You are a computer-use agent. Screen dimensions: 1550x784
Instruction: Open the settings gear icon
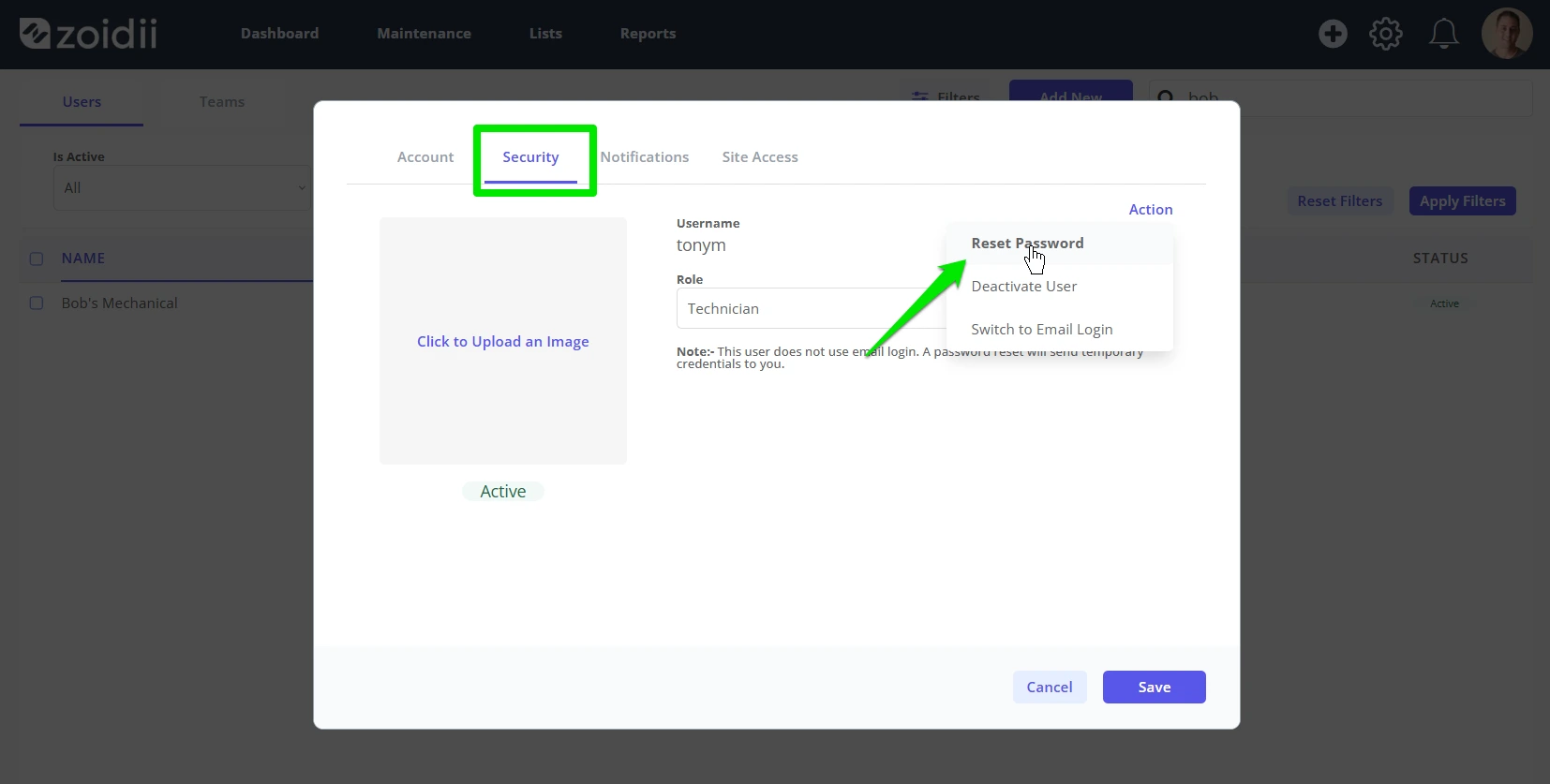tap(1386, 35)
